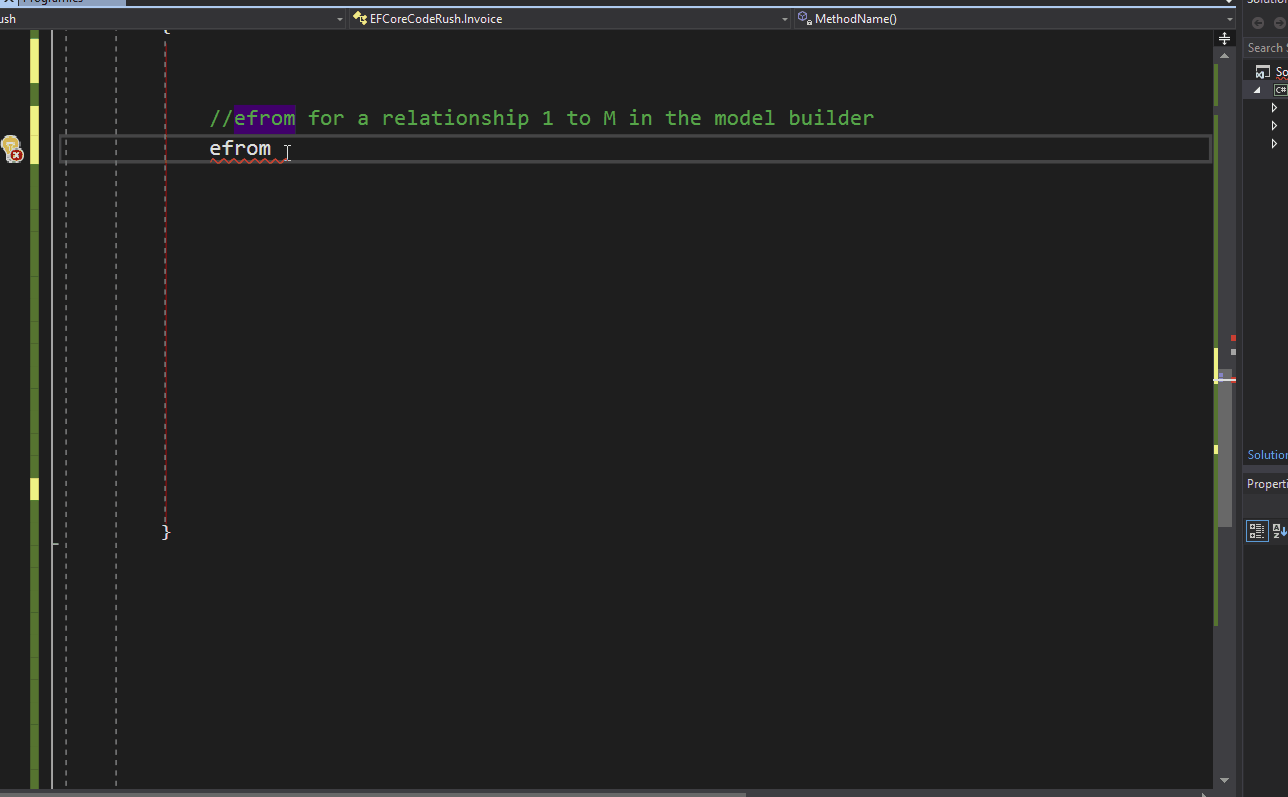Expand the third child node under the project
This screenshot has height=797, width=1288.
tap(1274, 144)
